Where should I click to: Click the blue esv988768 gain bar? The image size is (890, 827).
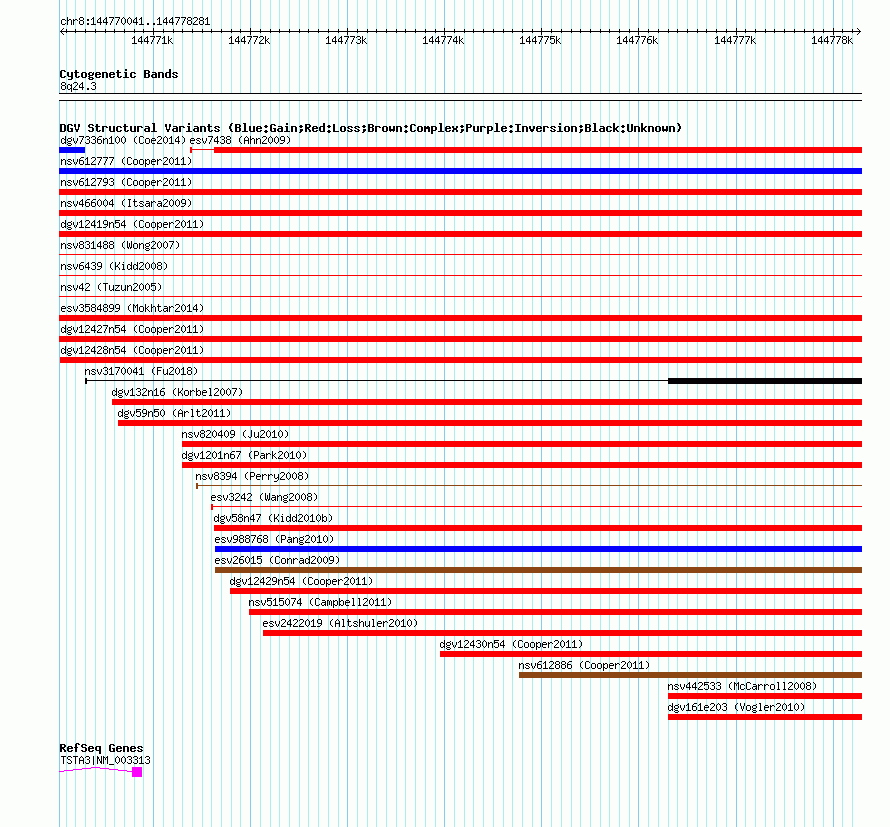pos(538,549)
